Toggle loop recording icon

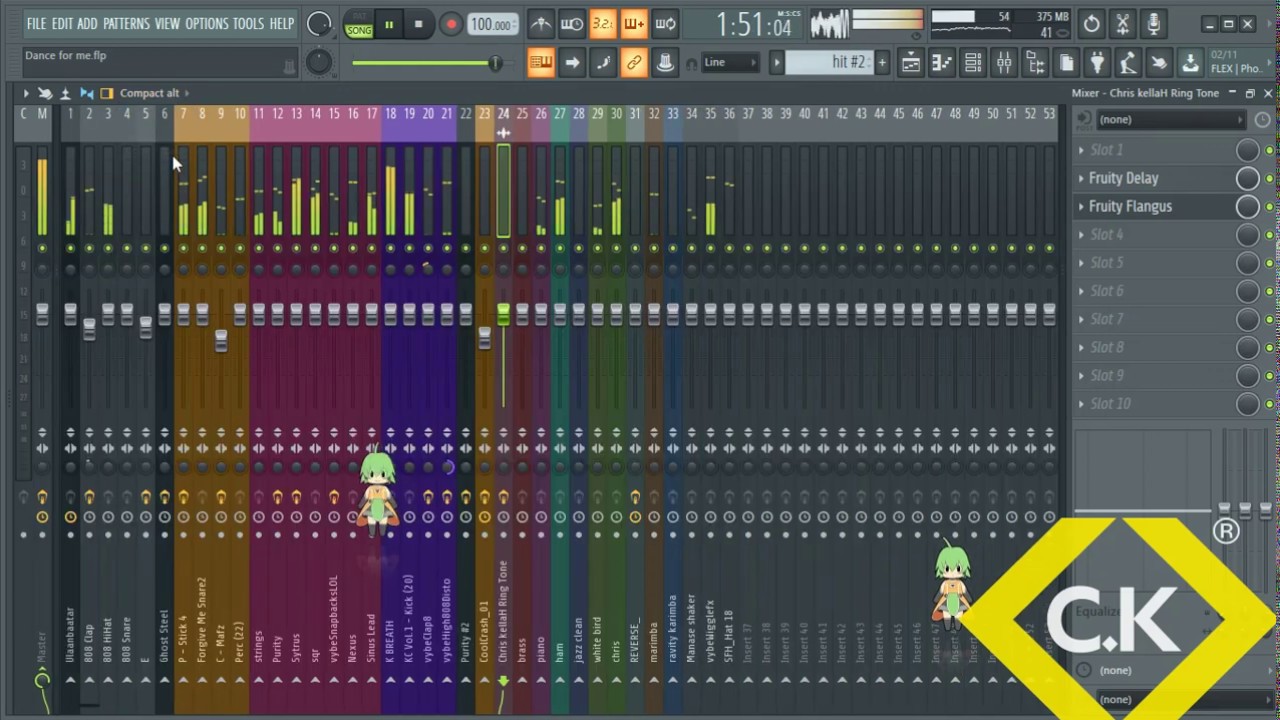click(x=665, y=24)
